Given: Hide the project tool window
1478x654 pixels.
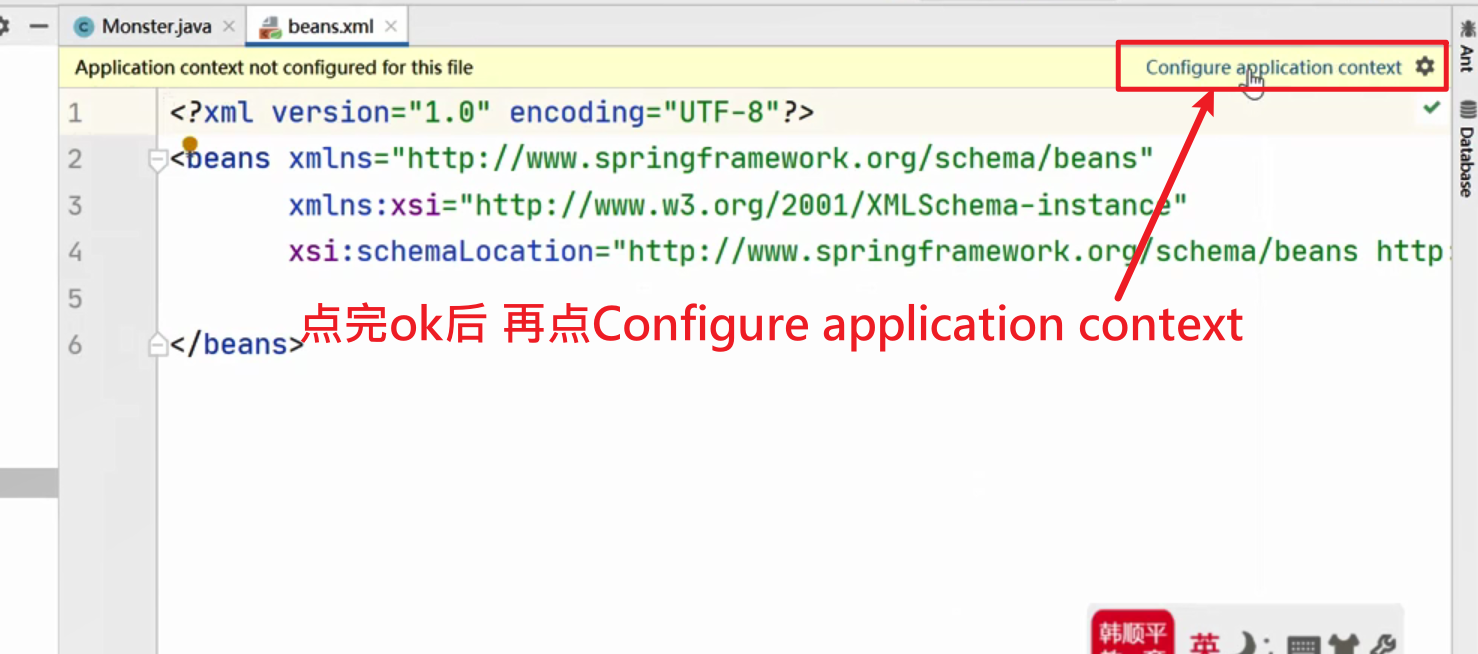Looking at the screenshot, I should 38,26.
